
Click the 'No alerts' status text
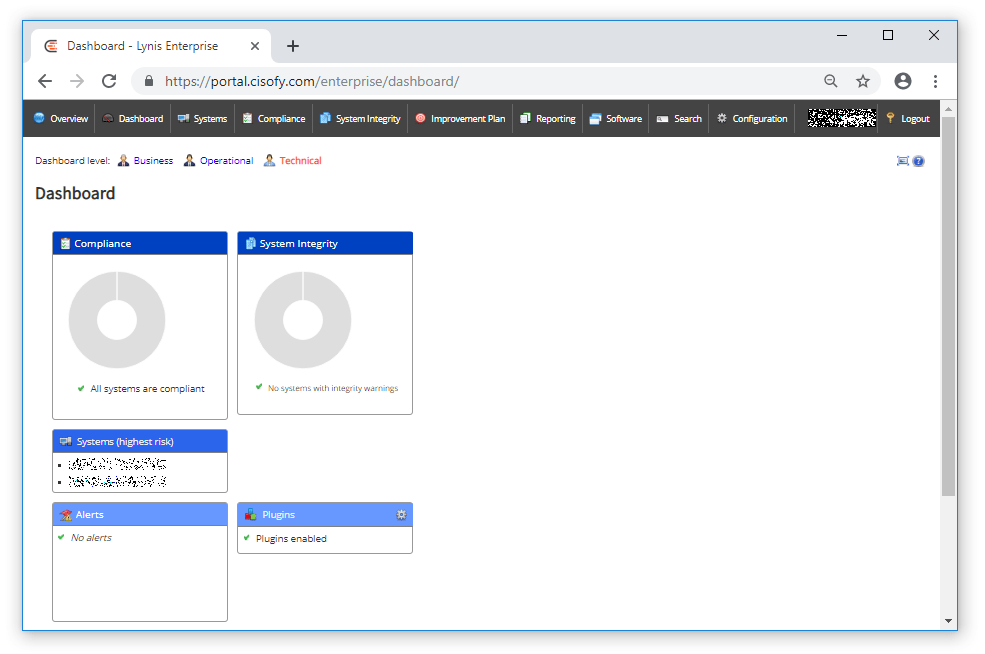pyautogui.click(x=91, y=538)
